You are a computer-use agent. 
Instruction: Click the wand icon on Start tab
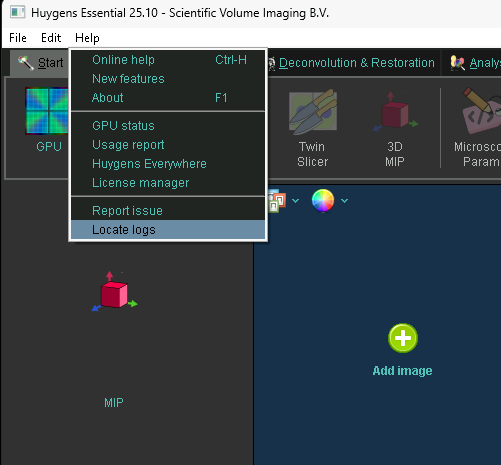tap(26, 63)
